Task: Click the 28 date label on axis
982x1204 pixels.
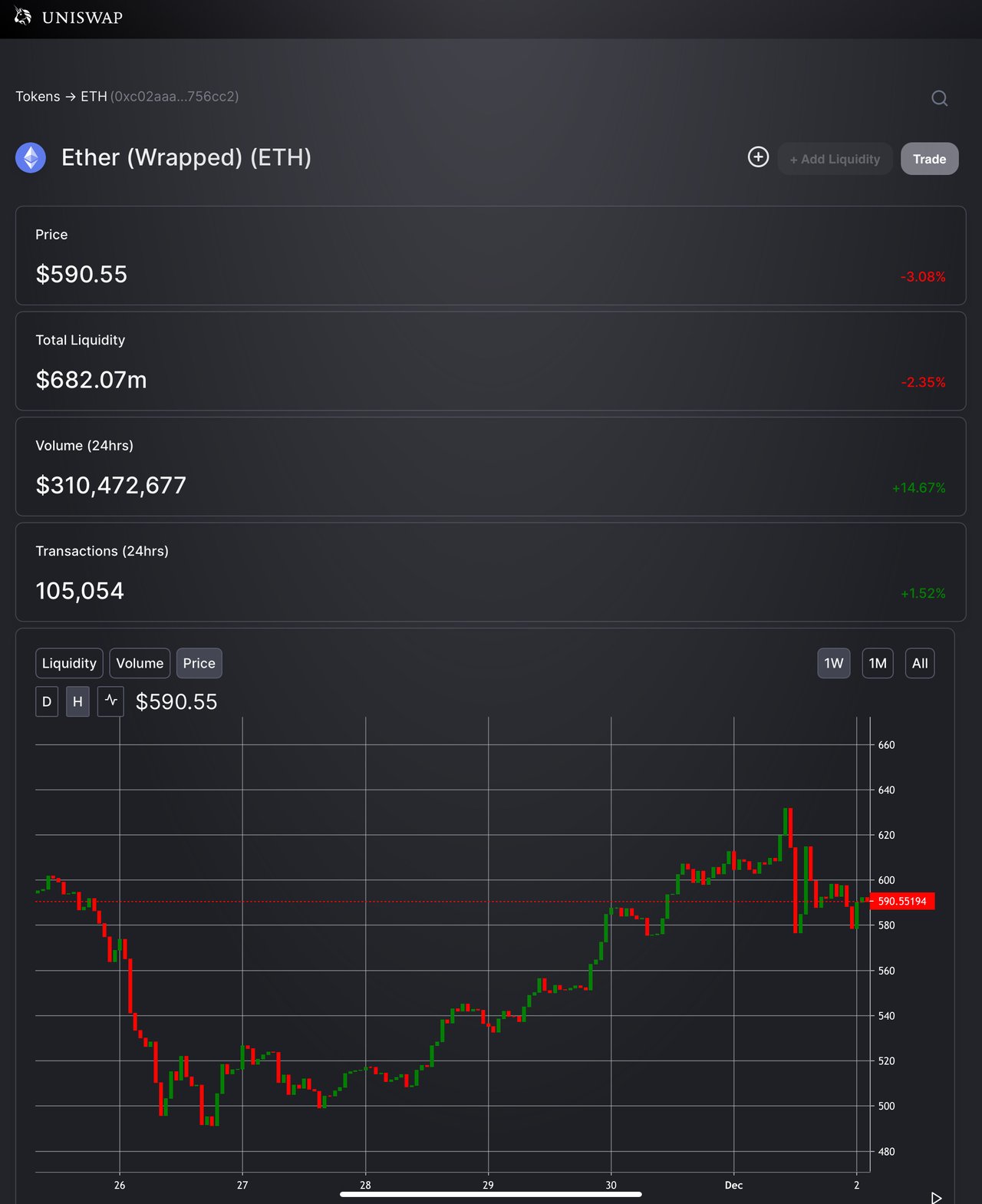Action: coord(365,1186)
